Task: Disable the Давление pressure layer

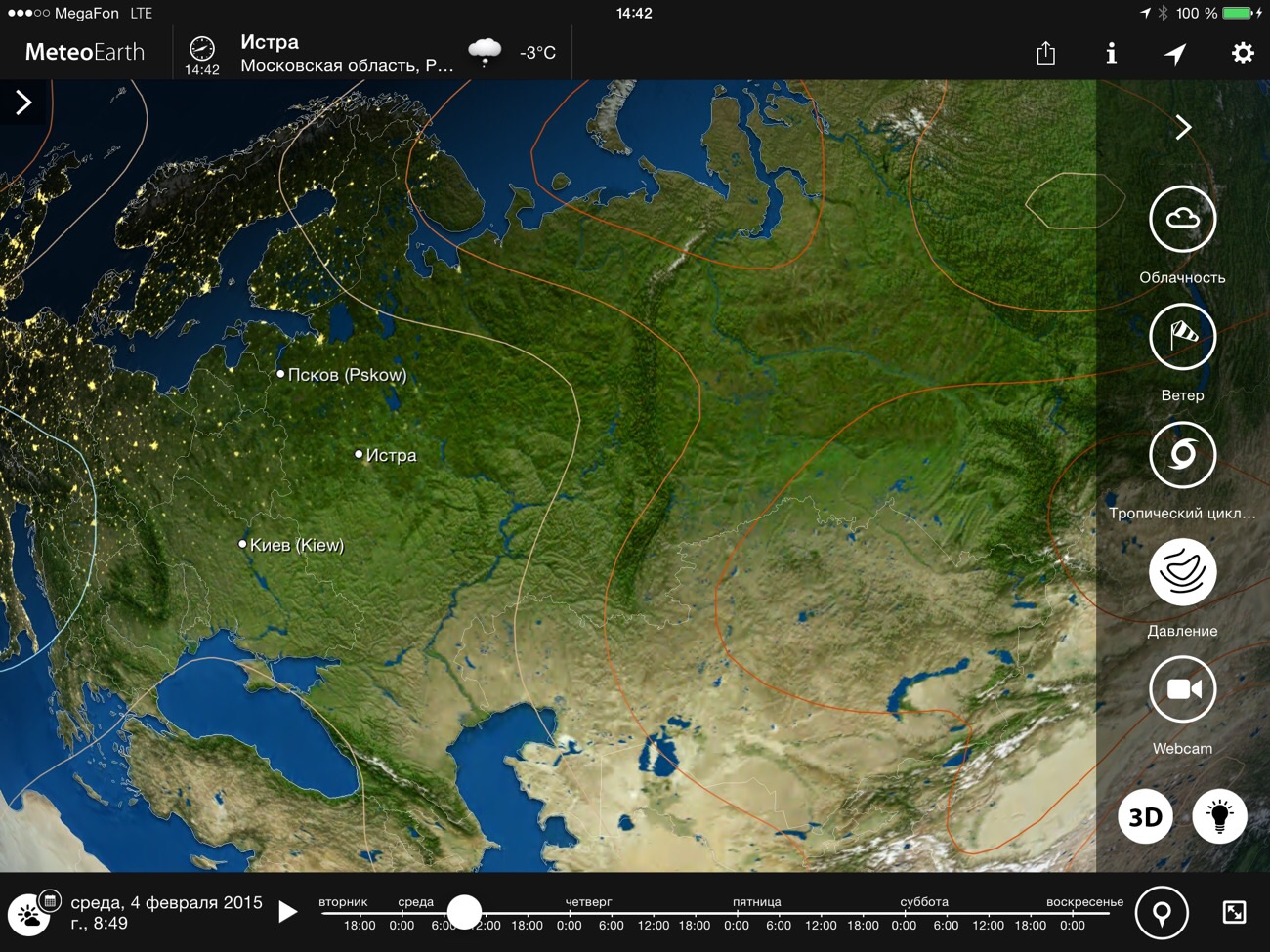Action: click(x=1182, y=572)
